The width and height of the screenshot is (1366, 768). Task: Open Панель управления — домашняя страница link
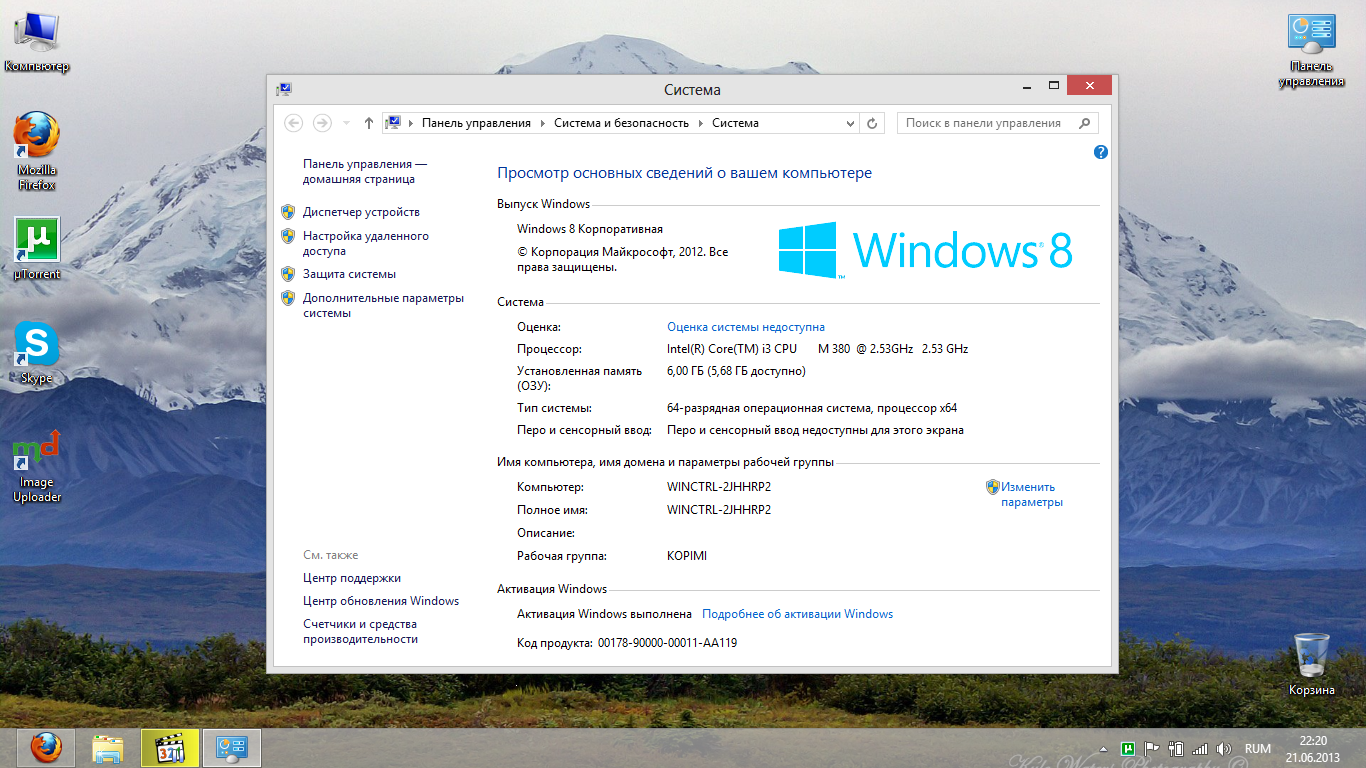365,171
